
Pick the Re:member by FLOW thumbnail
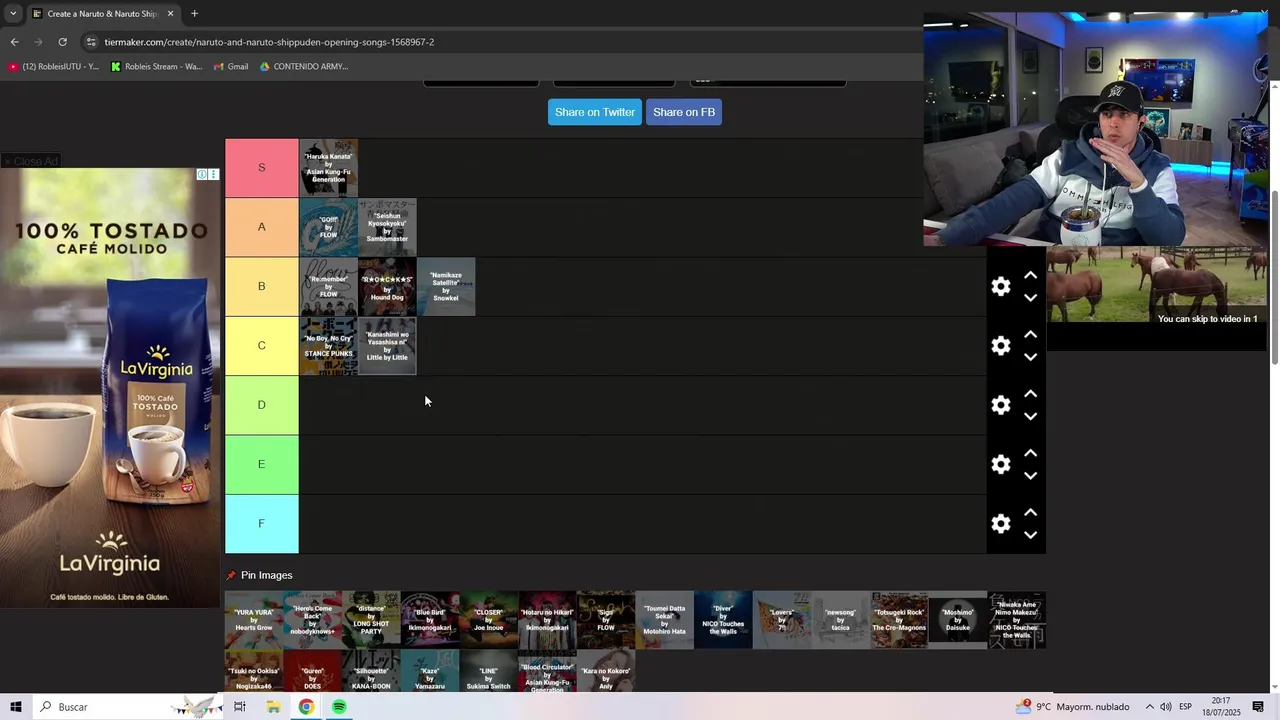pos(328,286)
